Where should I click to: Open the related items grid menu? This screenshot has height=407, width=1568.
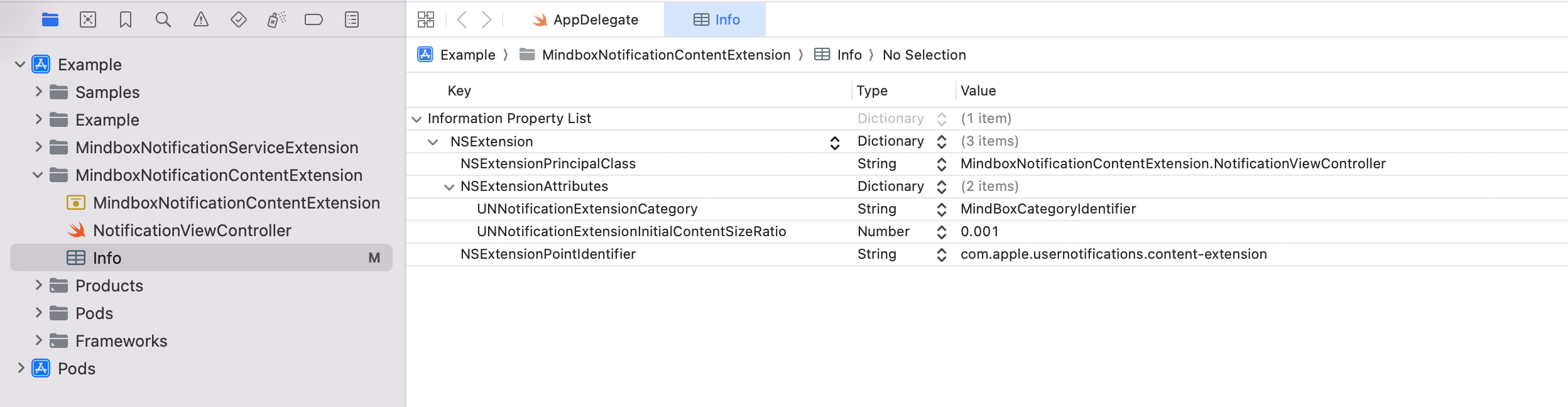[x=426, y=19]
